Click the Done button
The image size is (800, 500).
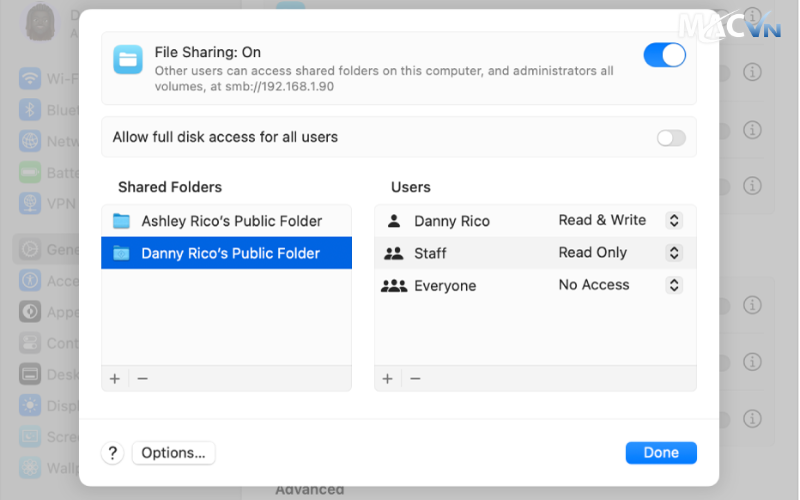tap(661, 453)
